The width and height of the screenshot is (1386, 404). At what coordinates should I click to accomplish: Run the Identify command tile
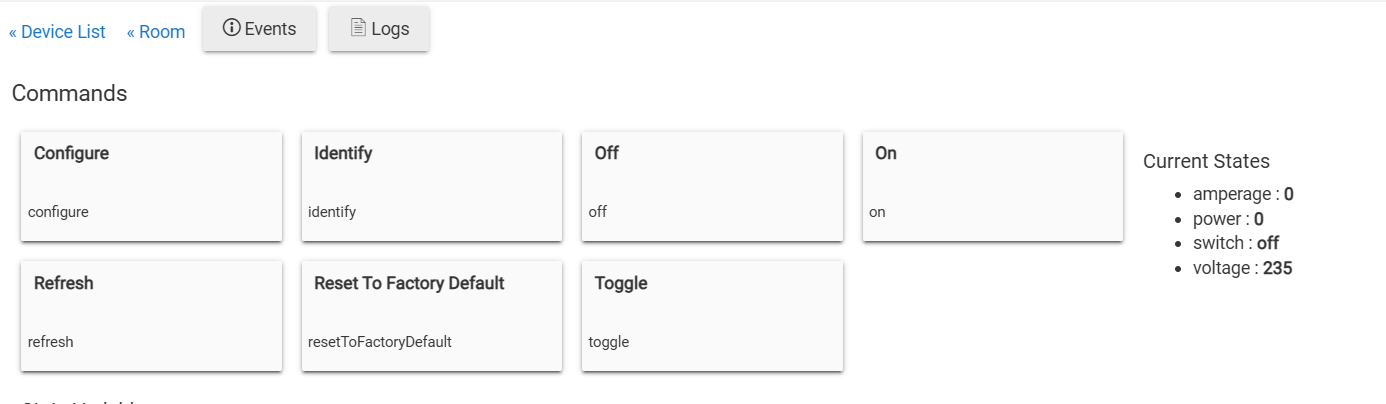(x=432, y=186)
